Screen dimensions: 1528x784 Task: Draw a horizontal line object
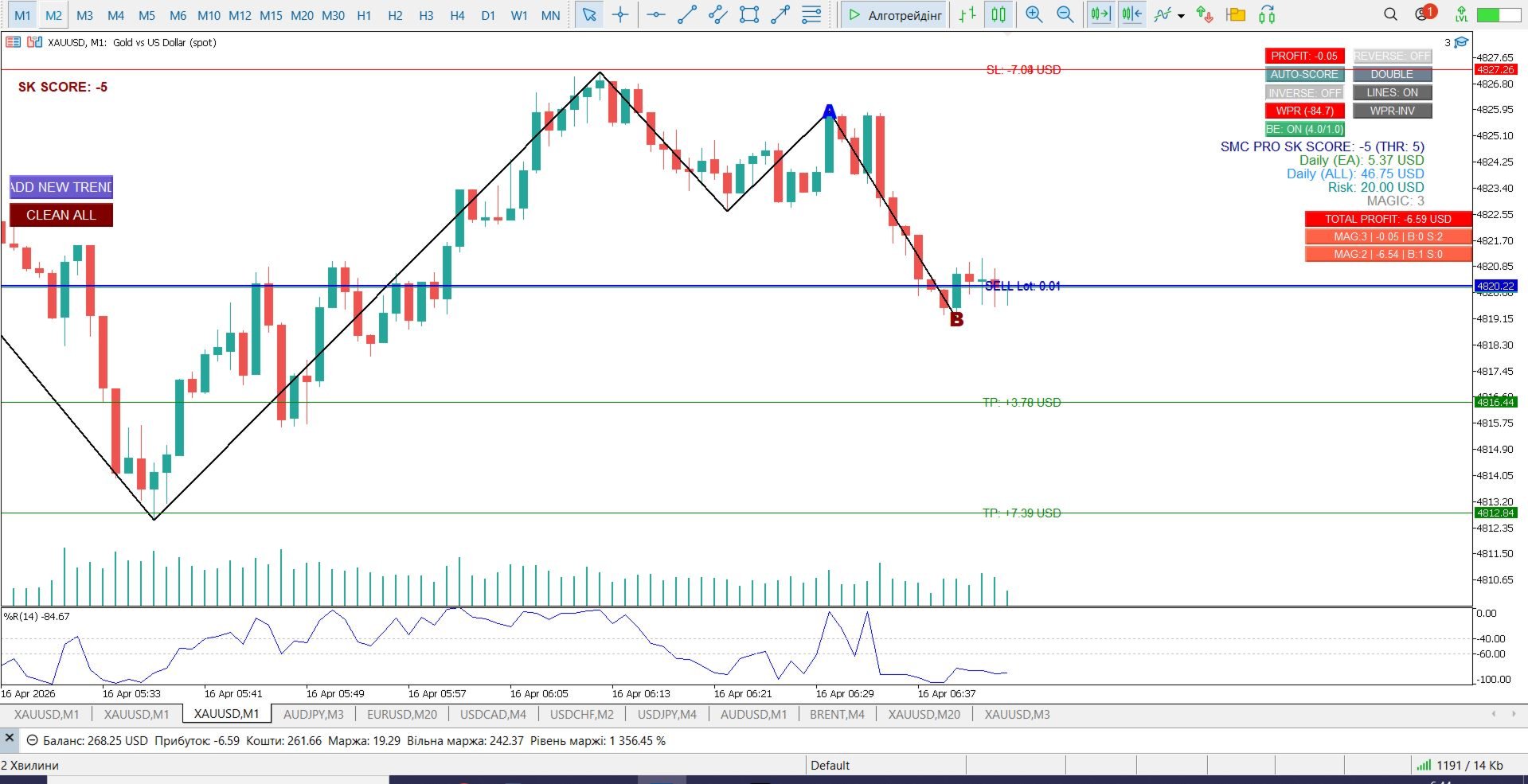tap(656, 14)
